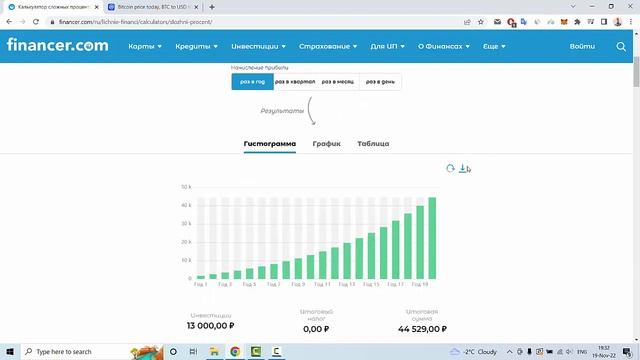
Task: Click the financer.com logo
Action: pos(58,45)
